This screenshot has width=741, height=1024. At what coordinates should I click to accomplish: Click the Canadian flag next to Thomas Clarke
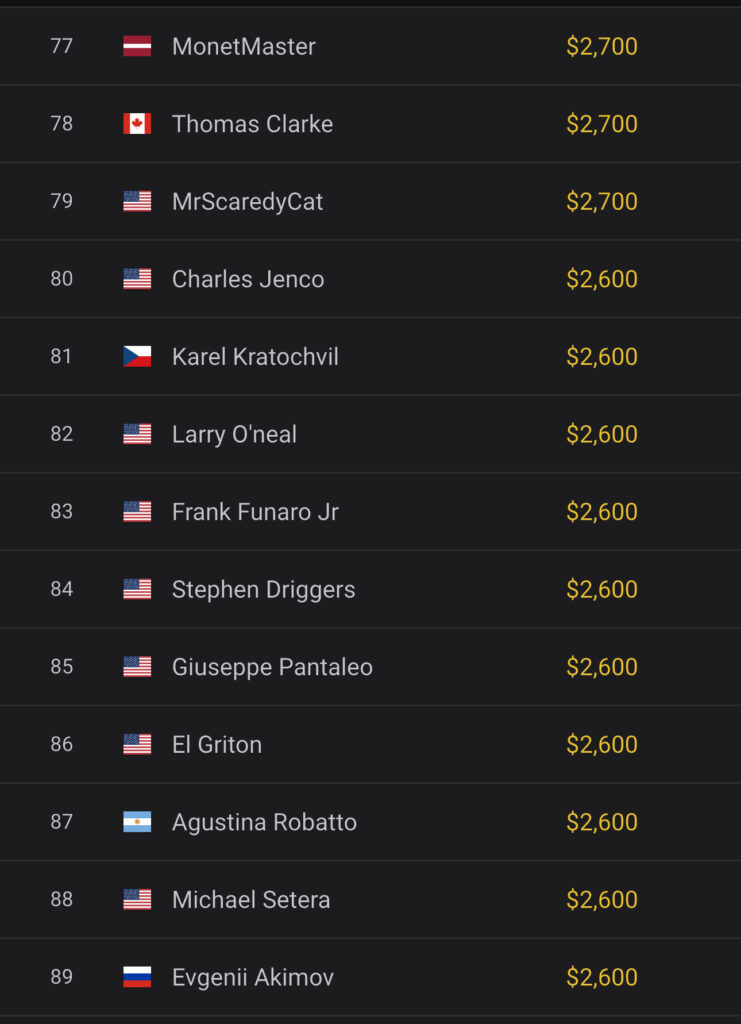(x=137, y=124)
